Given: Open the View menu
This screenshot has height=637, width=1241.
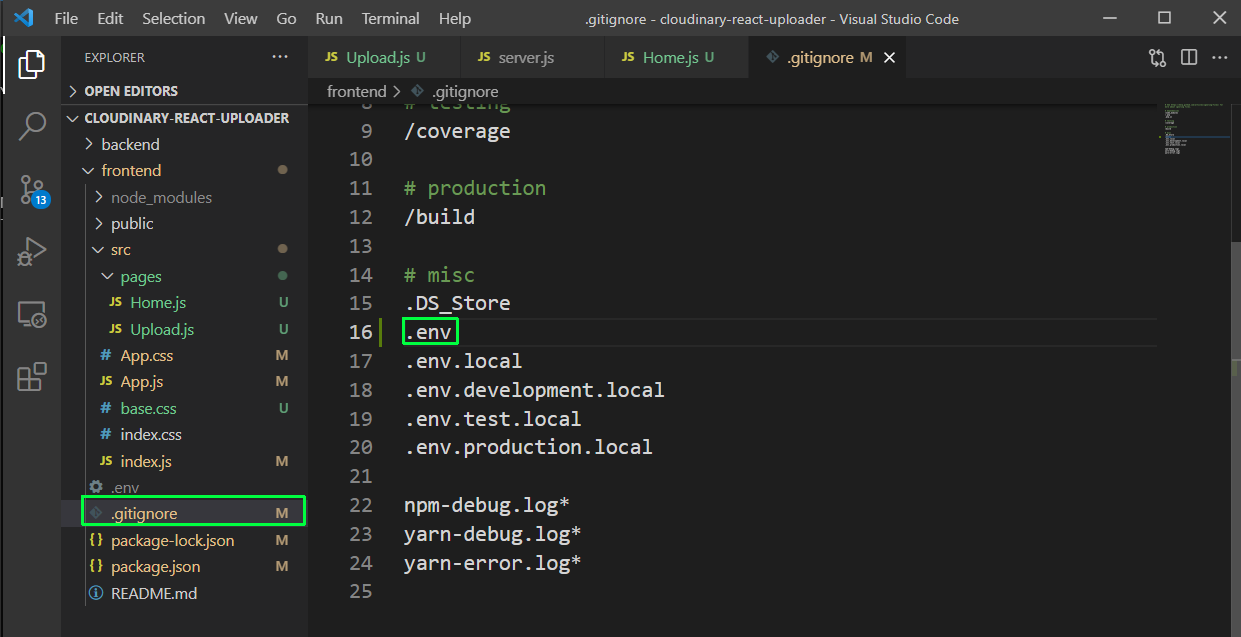Looking at the screenshot, I should click(x=241, y=19).
